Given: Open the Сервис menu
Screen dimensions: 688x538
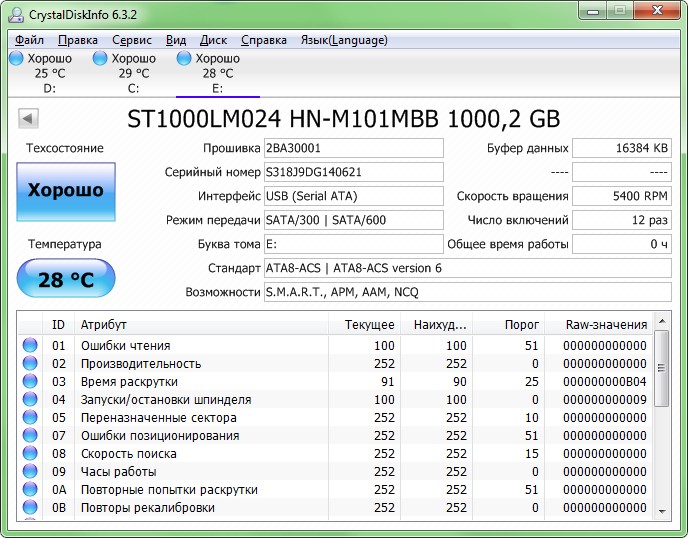Looking at the screenshot, I should pos(132,40).
